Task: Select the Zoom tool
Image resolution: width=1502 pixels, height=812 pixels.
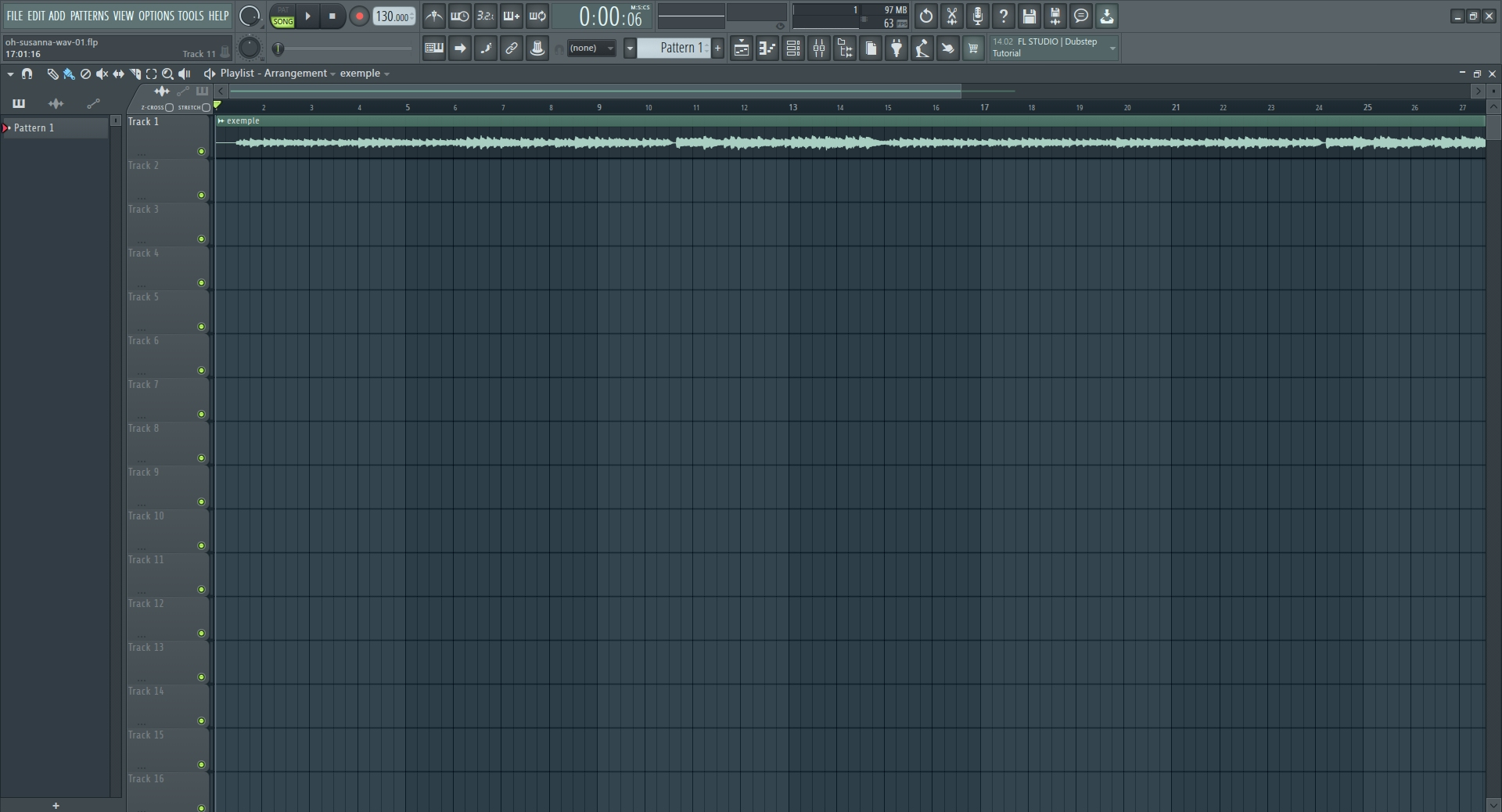Action: tap(167, 74)
